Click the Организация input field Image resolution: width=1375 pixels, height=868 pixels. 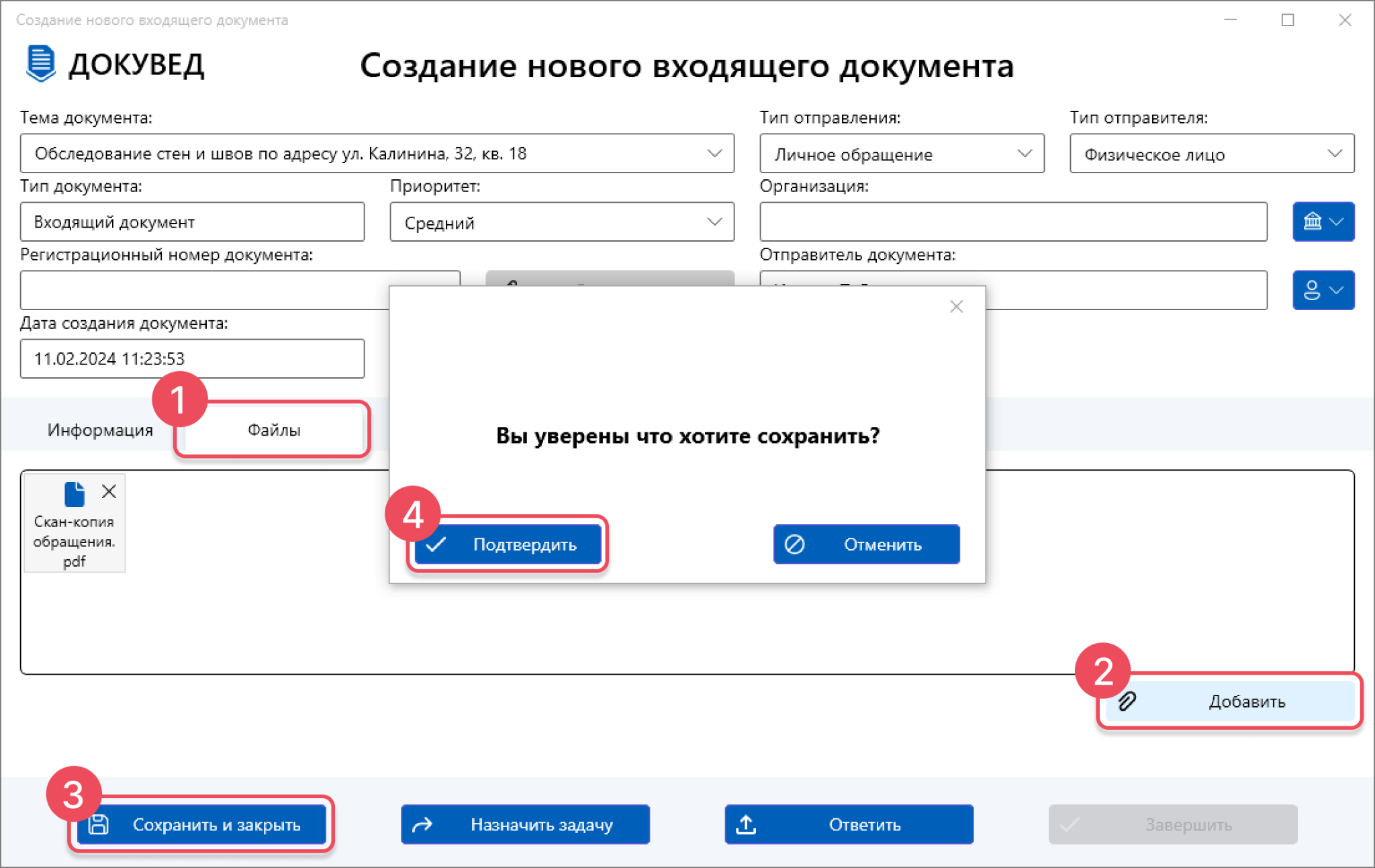1013,222
